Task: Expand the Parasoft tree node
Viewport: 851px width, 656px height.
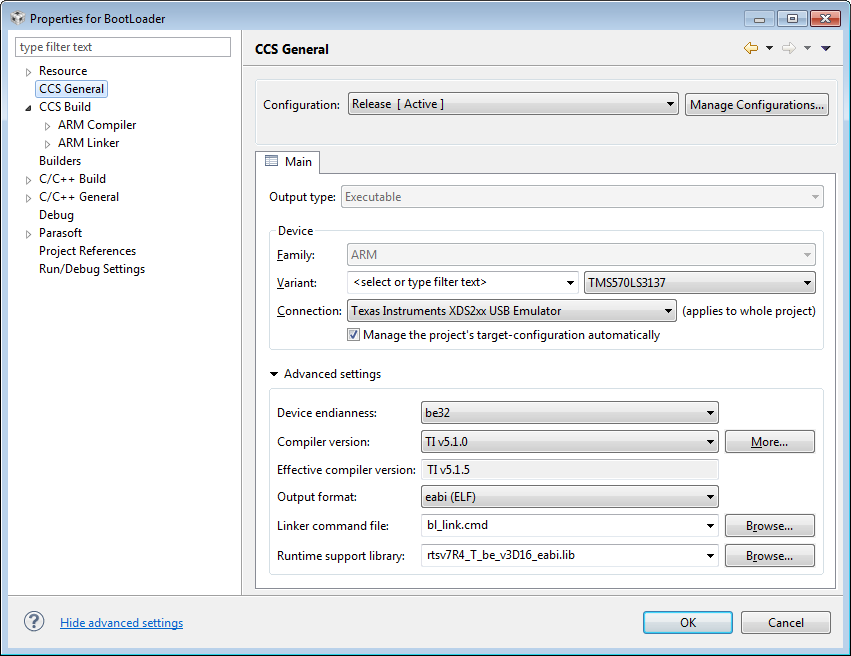Action: tap(29, 234)
